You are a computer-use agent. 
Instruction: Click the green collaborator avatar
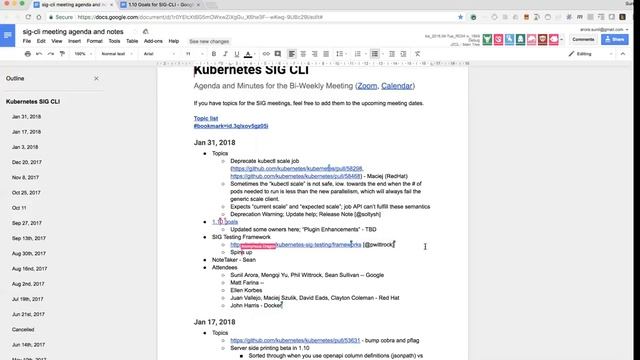click(487, 39)
